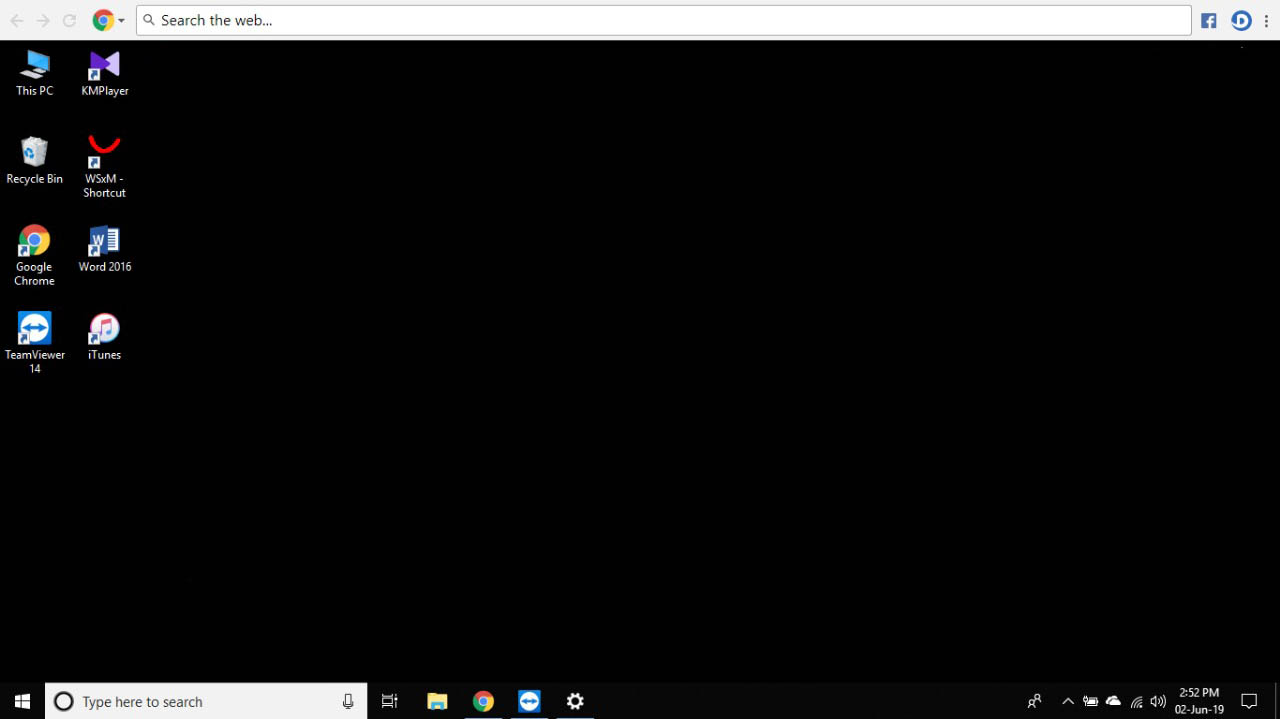This screenshot has width=1280, height=719.
Task: Open File Explorer from the taskbar
Action: 437,701
